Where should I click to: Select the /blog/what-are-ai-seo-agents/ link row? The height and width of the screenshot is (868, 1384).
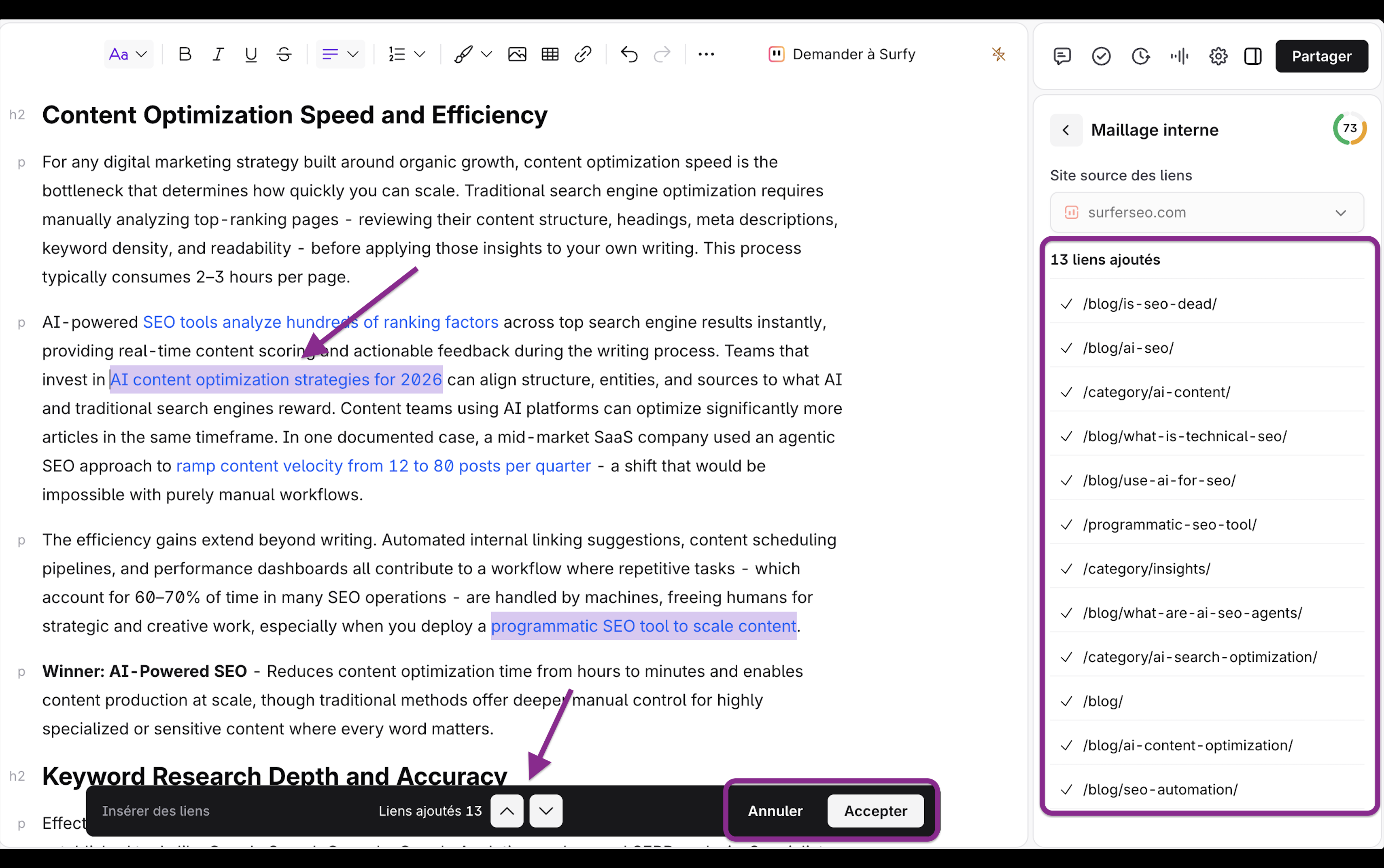1207,613
